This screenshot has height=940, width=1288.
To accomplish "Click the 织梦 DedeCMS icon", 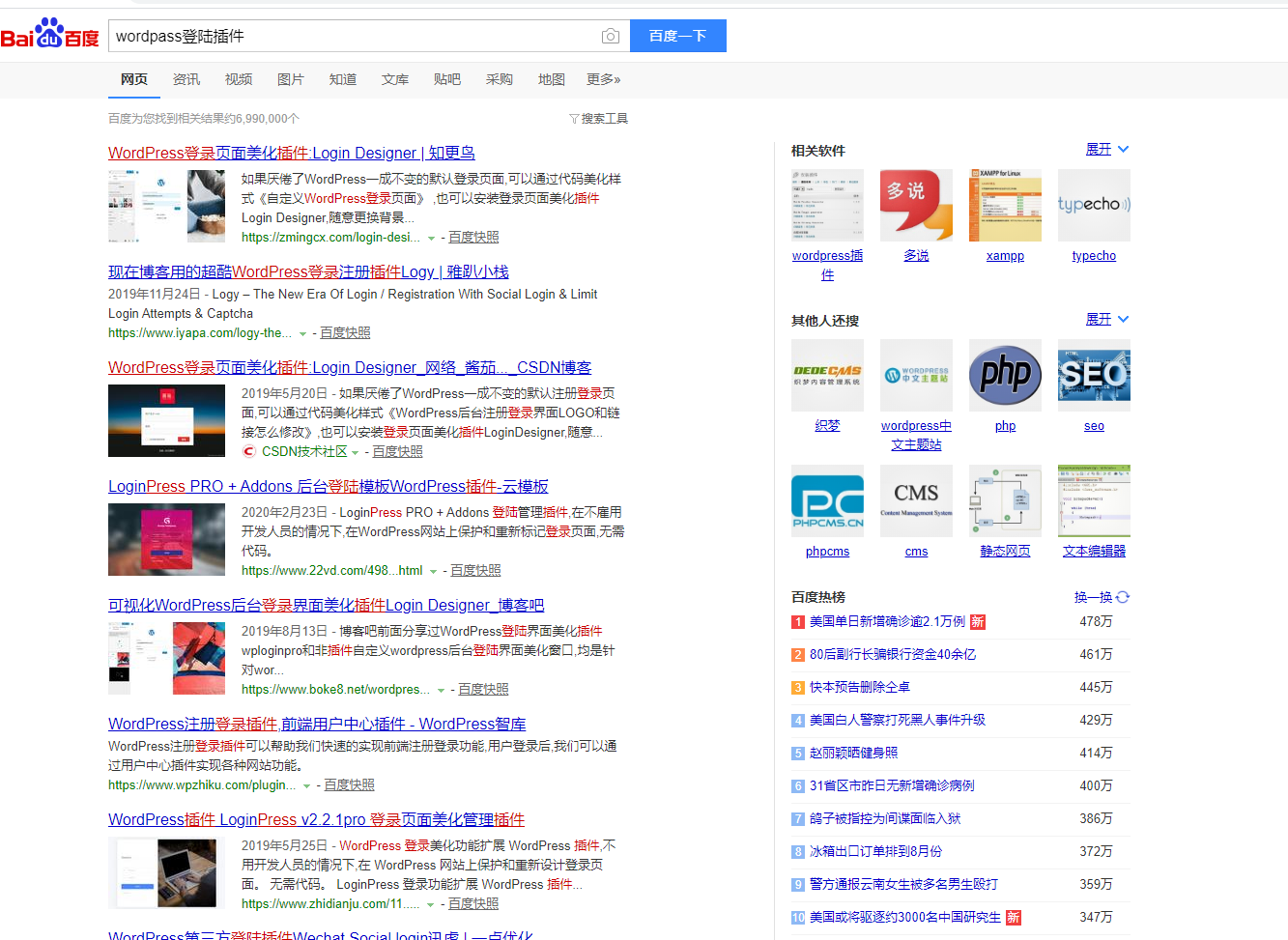I will [x=827, y=375].
